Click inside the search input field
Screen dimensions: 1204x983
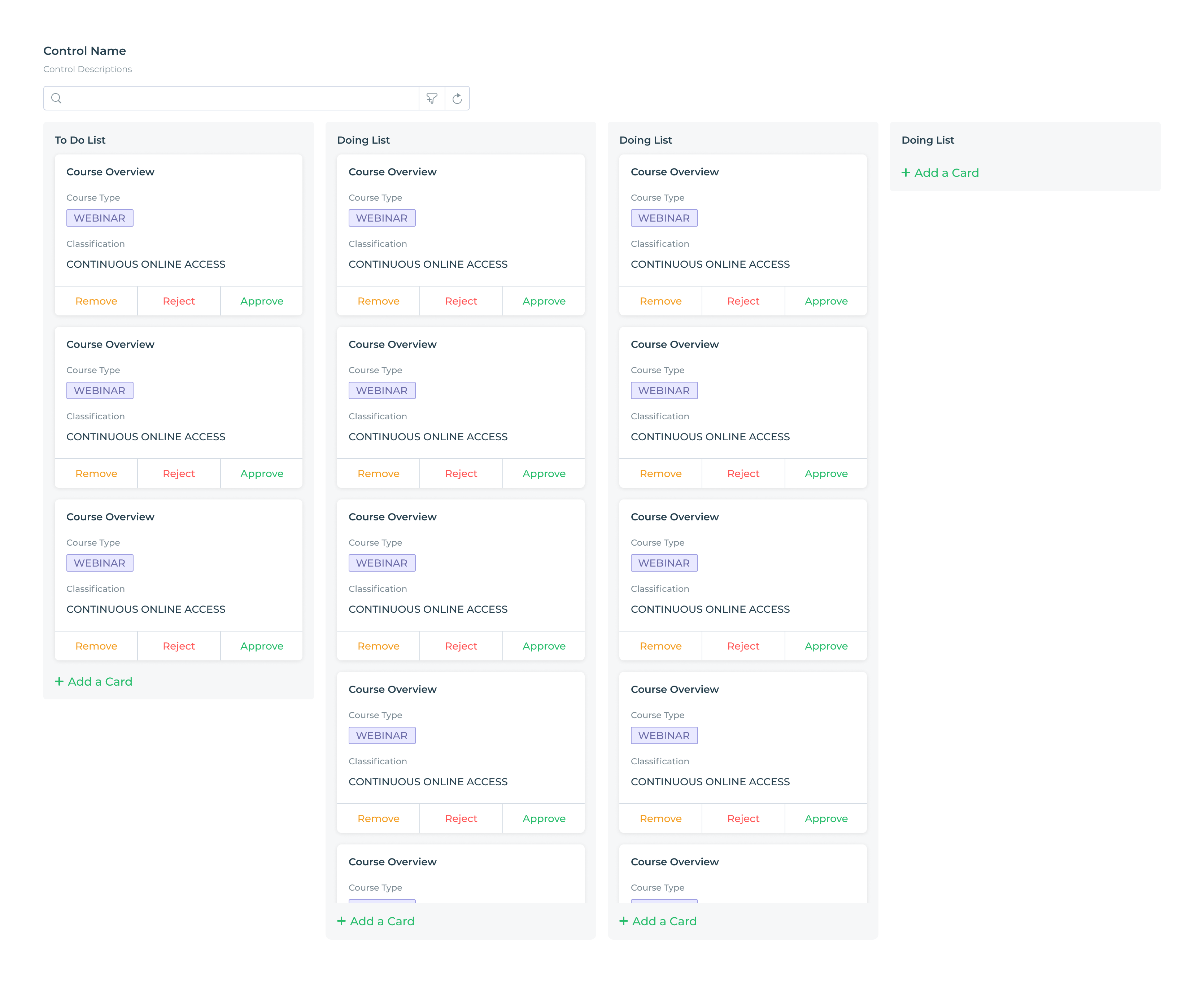coord(227,98)
